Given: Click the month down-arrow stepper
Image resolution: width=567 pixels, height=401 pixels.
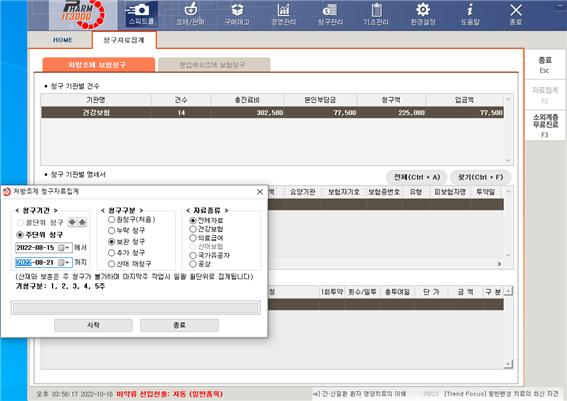Looking at the screenshot, I should click(72, 222).
